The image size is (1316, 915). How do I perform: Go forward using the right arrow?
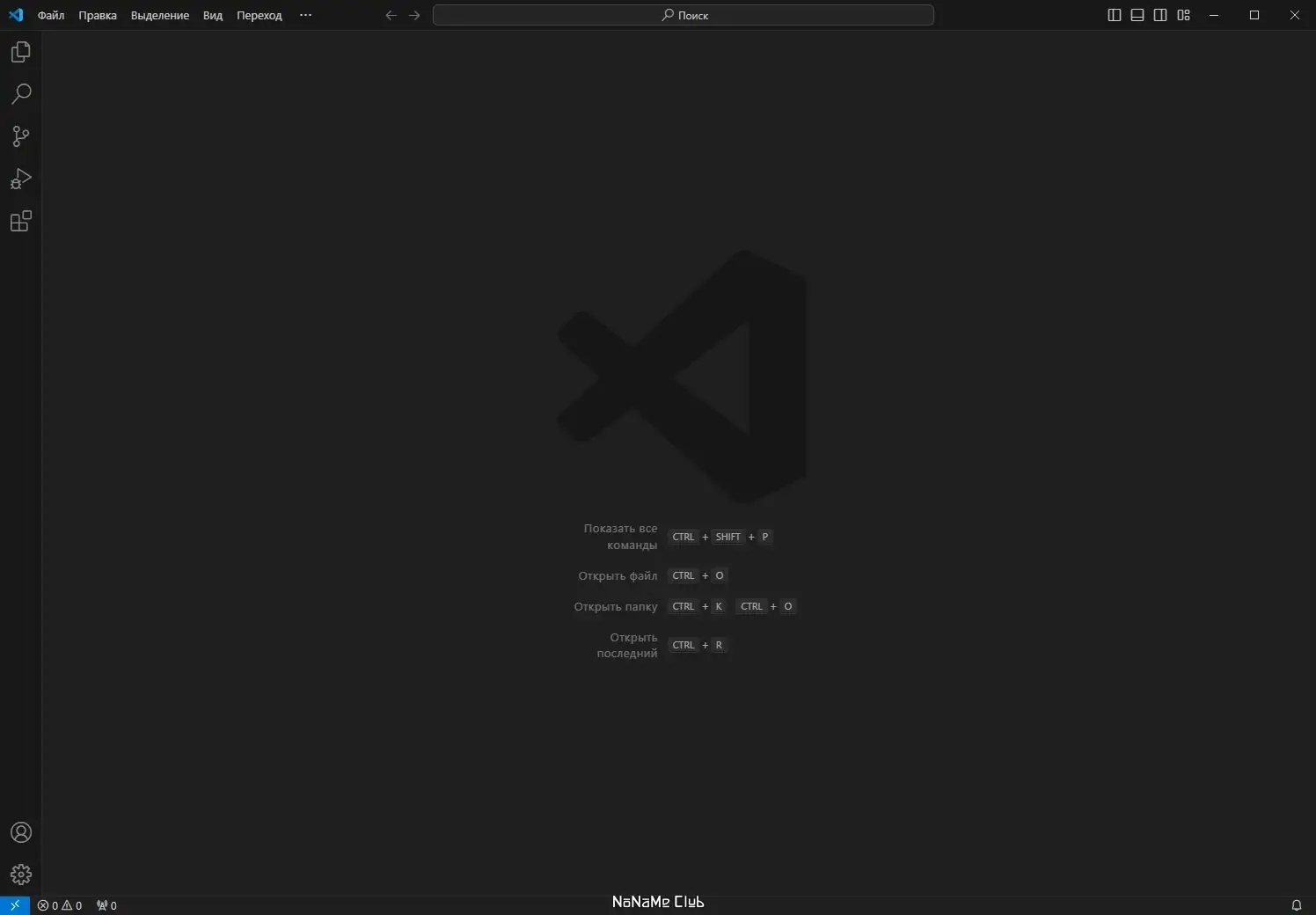(414, 15)
